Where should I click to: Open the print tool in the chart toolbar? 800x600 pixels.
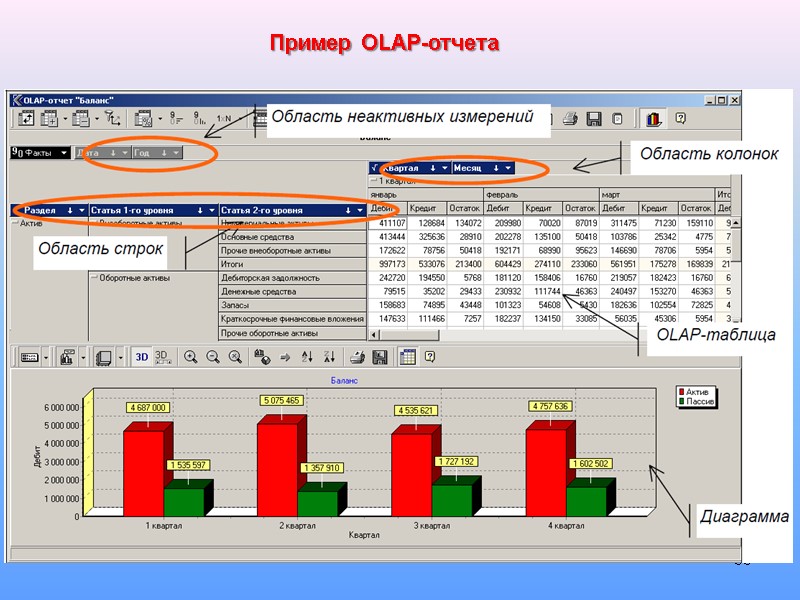[357, 355]
